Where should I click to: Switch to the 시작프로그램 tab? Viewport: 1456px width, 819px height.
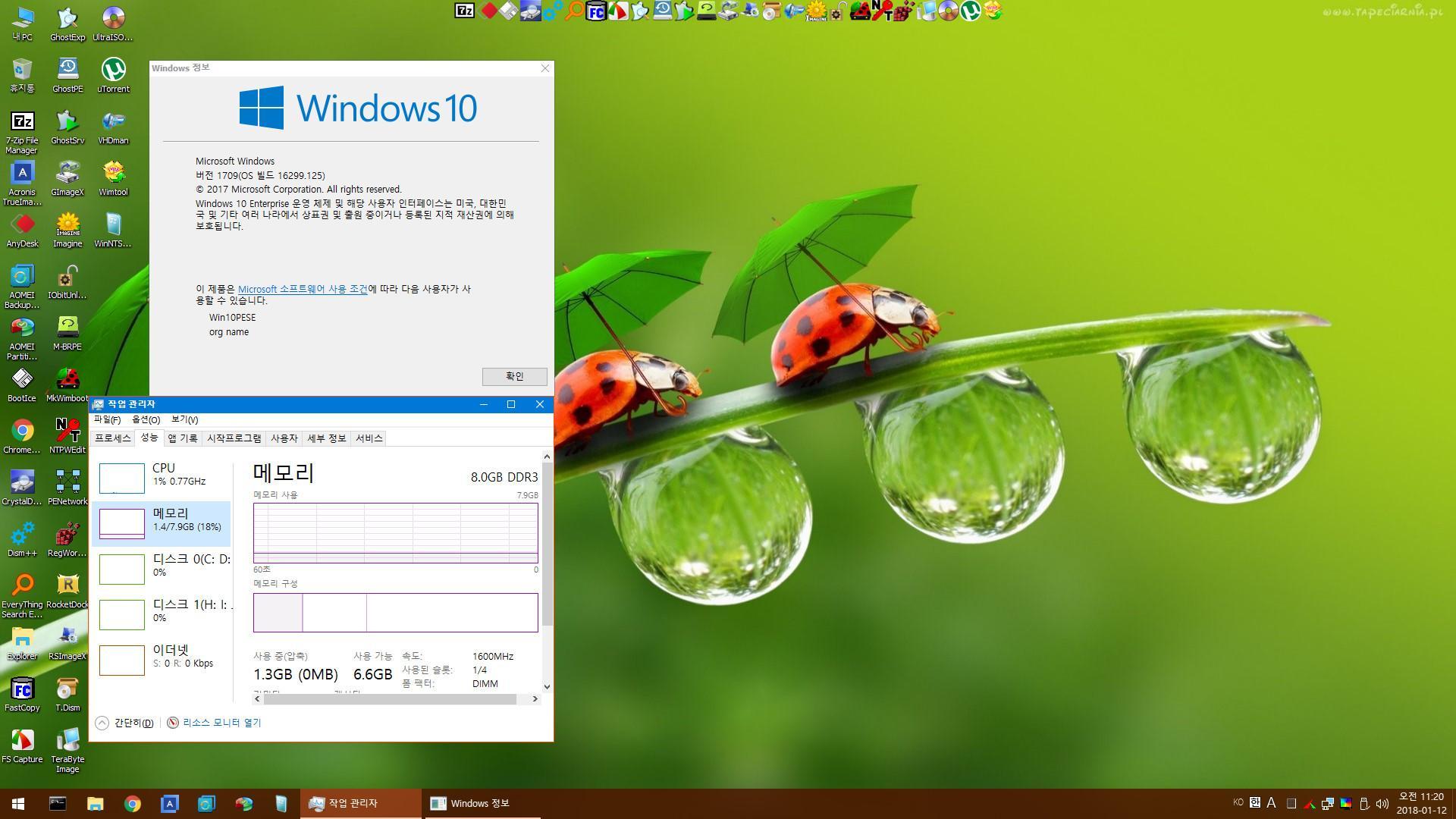234,438
